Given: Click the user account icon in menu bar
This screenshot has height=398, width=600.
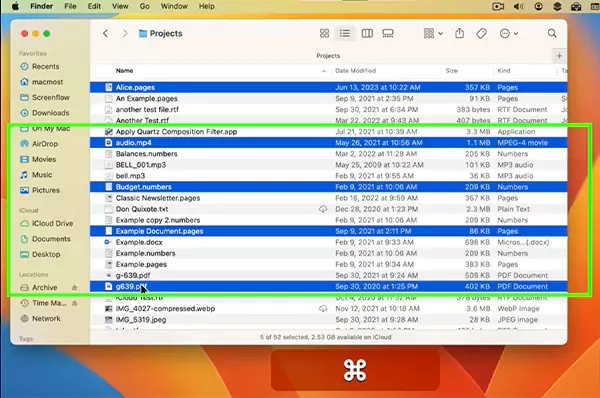Looking at the screenshot, I should [538, 7].
